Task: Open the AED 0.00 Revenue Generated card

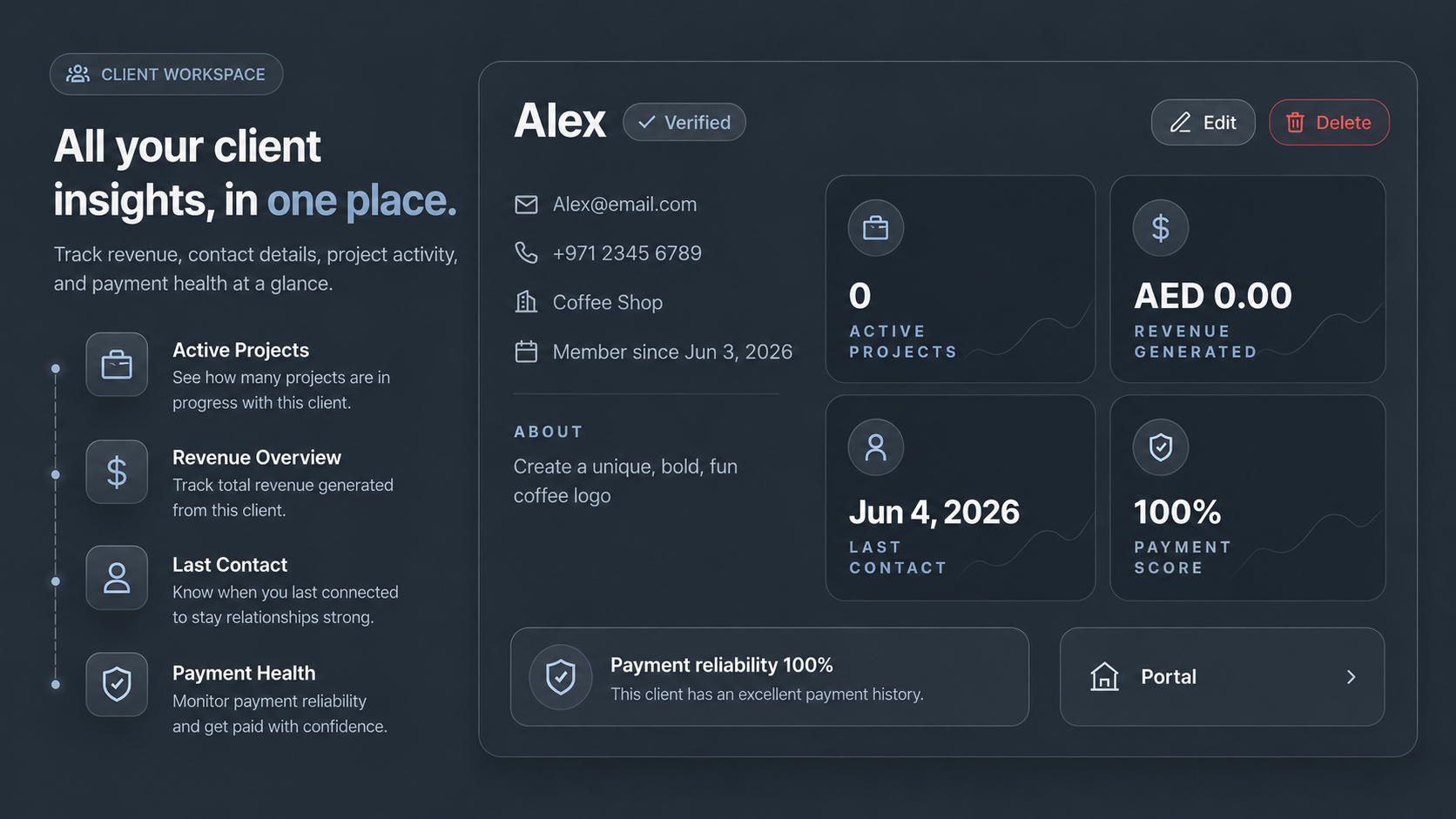Action: click(x=1248, y=279)
